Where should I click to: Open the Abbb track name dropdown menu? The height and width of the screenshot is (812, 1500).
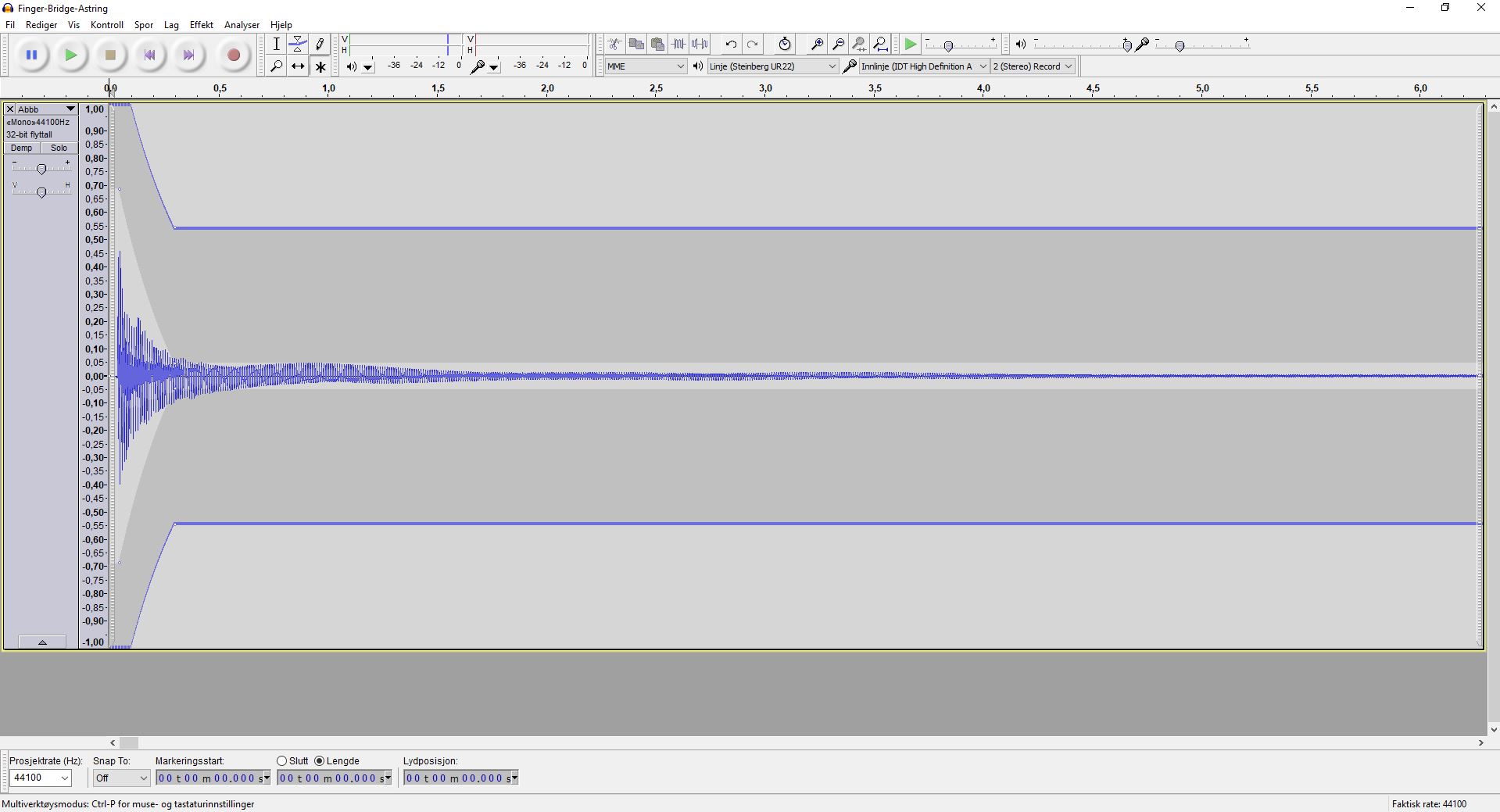tap(46, 109)
